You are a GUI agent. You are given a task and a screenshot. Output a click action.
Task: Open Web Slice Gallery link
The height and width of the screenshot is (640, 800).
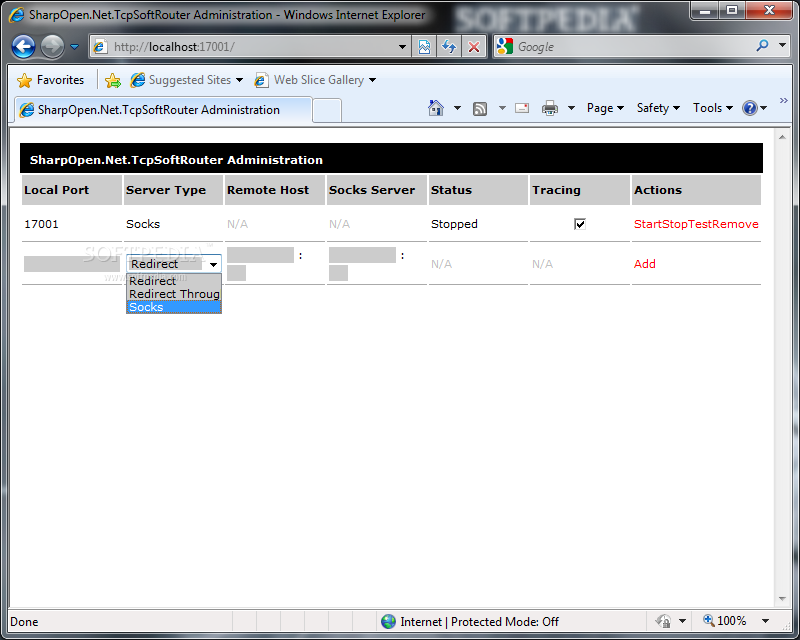(315, 80)
